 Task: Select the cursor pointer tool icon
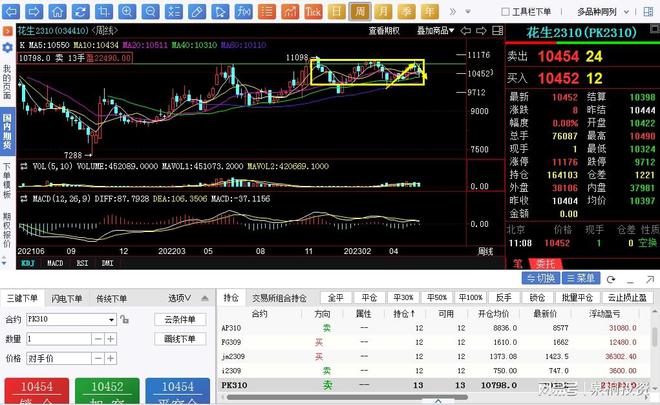point(220,11)
